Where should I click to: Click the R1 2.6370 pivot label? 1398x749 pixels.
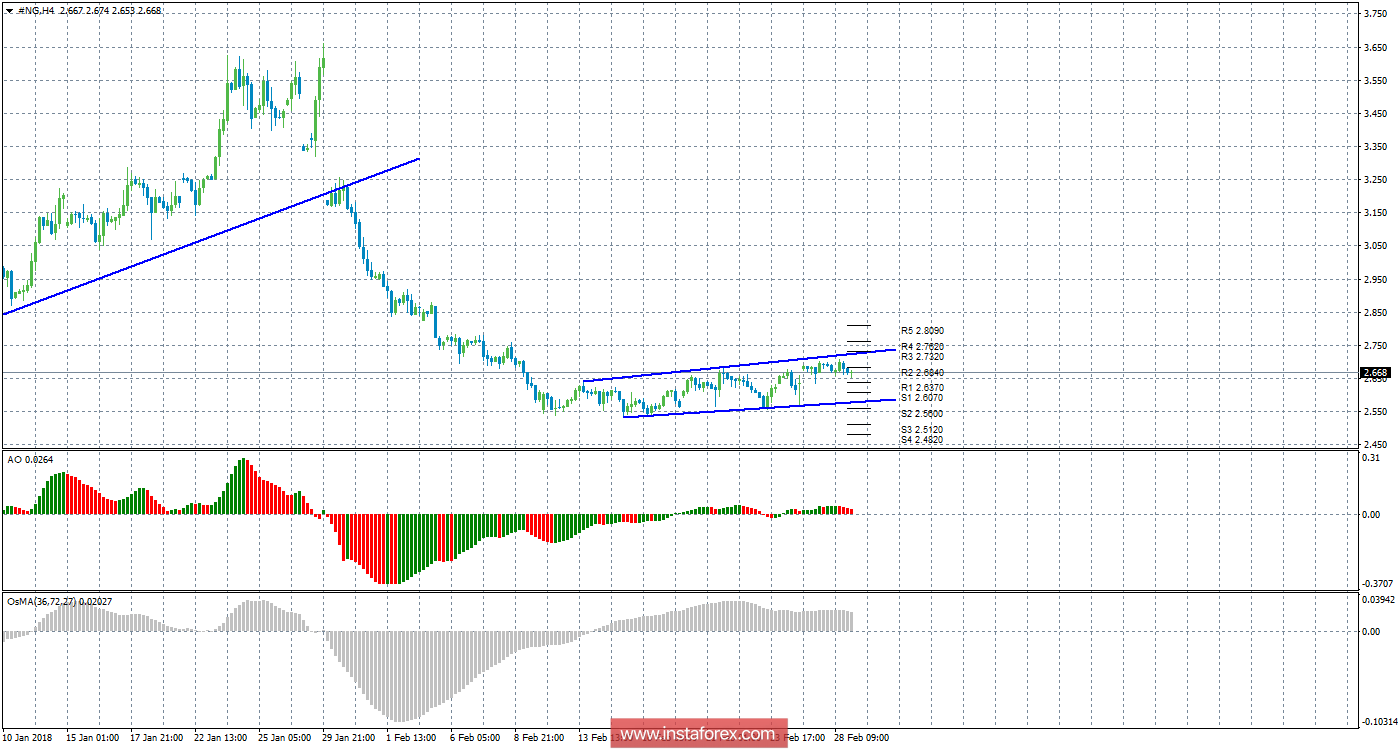point(921,387)
